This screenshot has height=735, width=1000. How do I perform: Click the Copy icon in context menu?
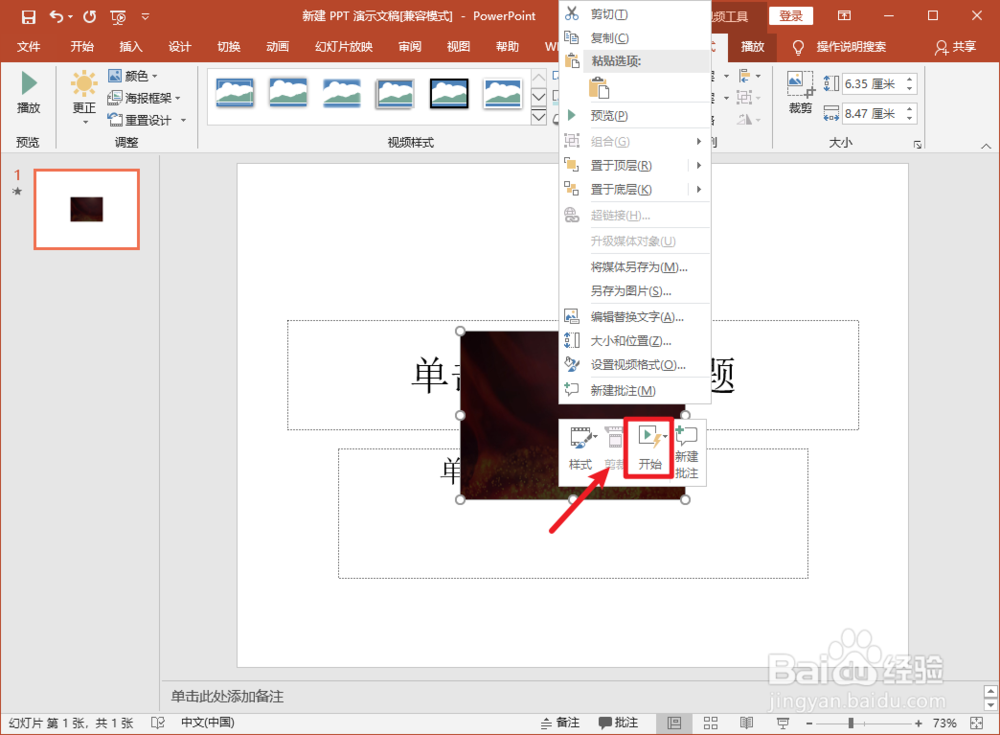(x=572, y=36)
